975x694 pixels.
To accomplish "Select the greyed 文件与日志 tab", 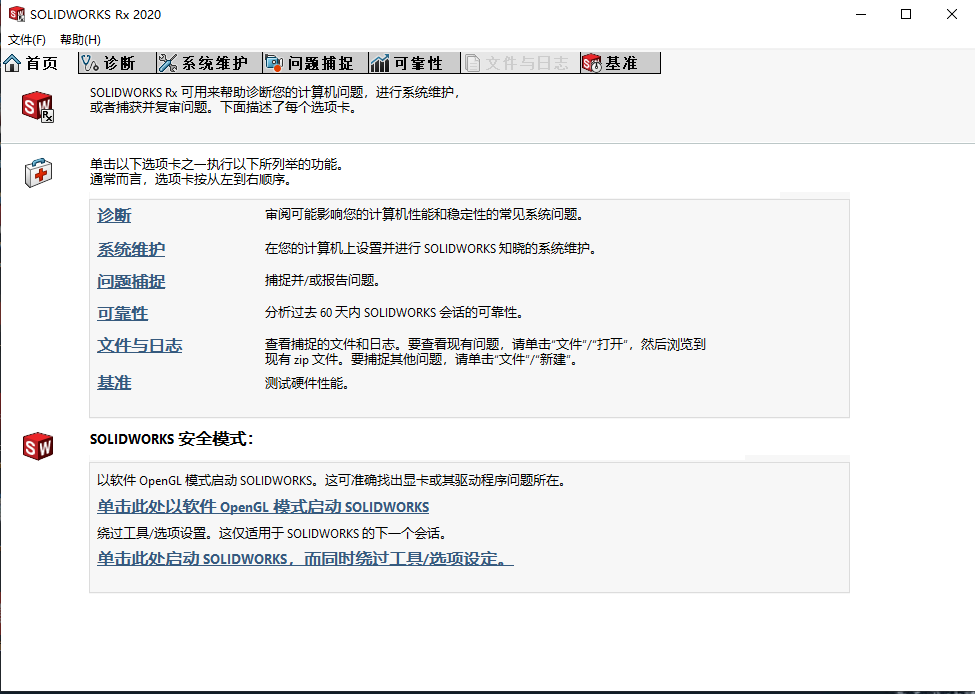I will [520, 63].
